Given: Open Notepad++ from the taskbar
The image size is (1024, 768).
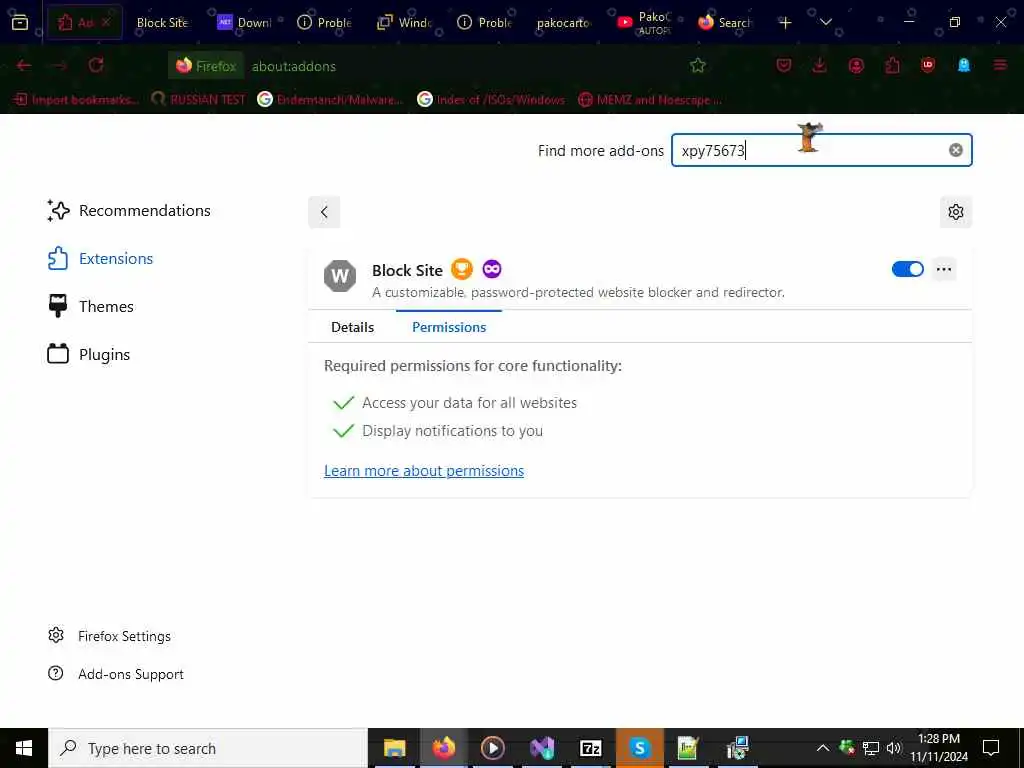Looking at the screenshot, I should (x=688, y=748).
